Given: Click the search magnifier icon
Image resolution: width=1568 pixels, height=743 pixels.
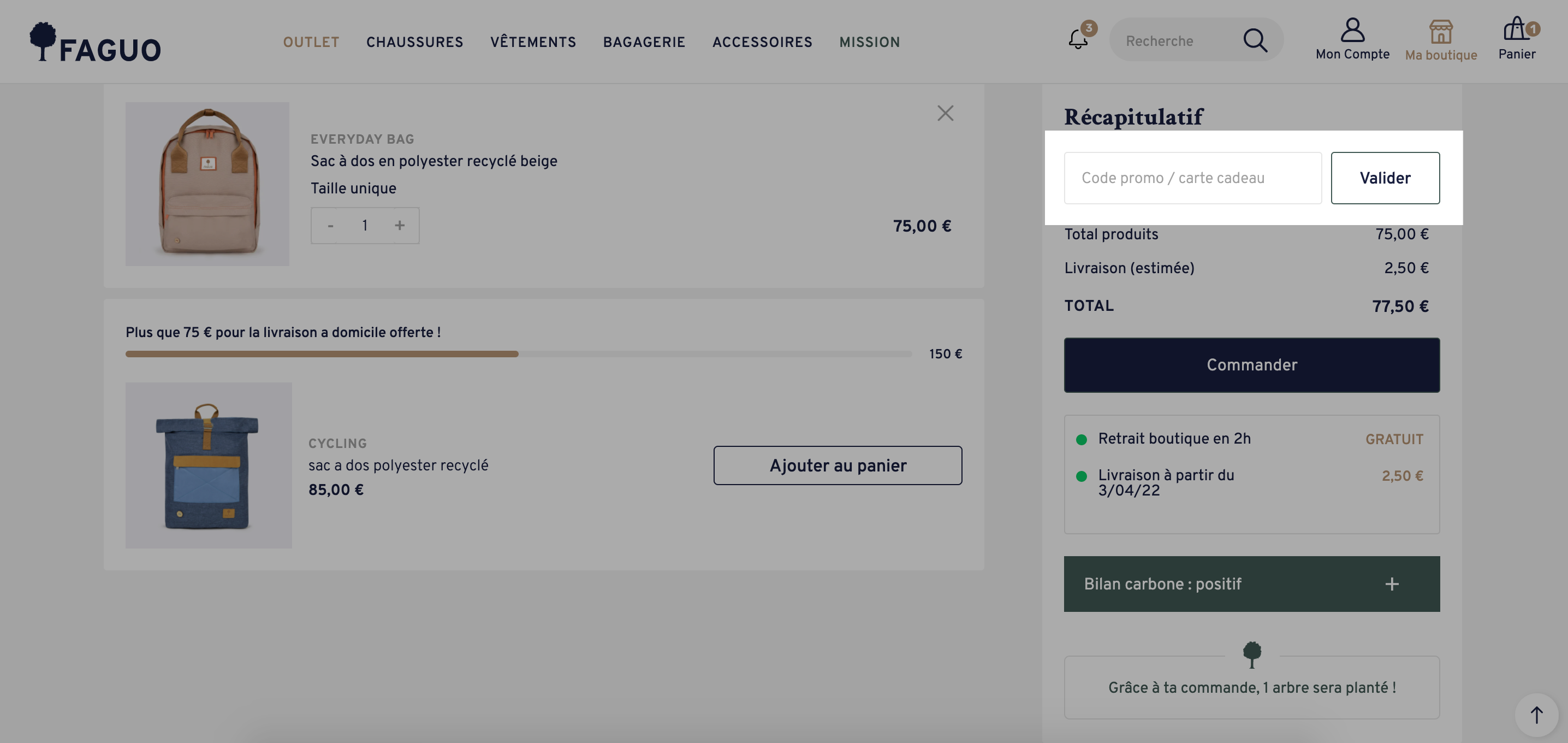Looking at the screenshot, I should click(x=1255, y=41).
